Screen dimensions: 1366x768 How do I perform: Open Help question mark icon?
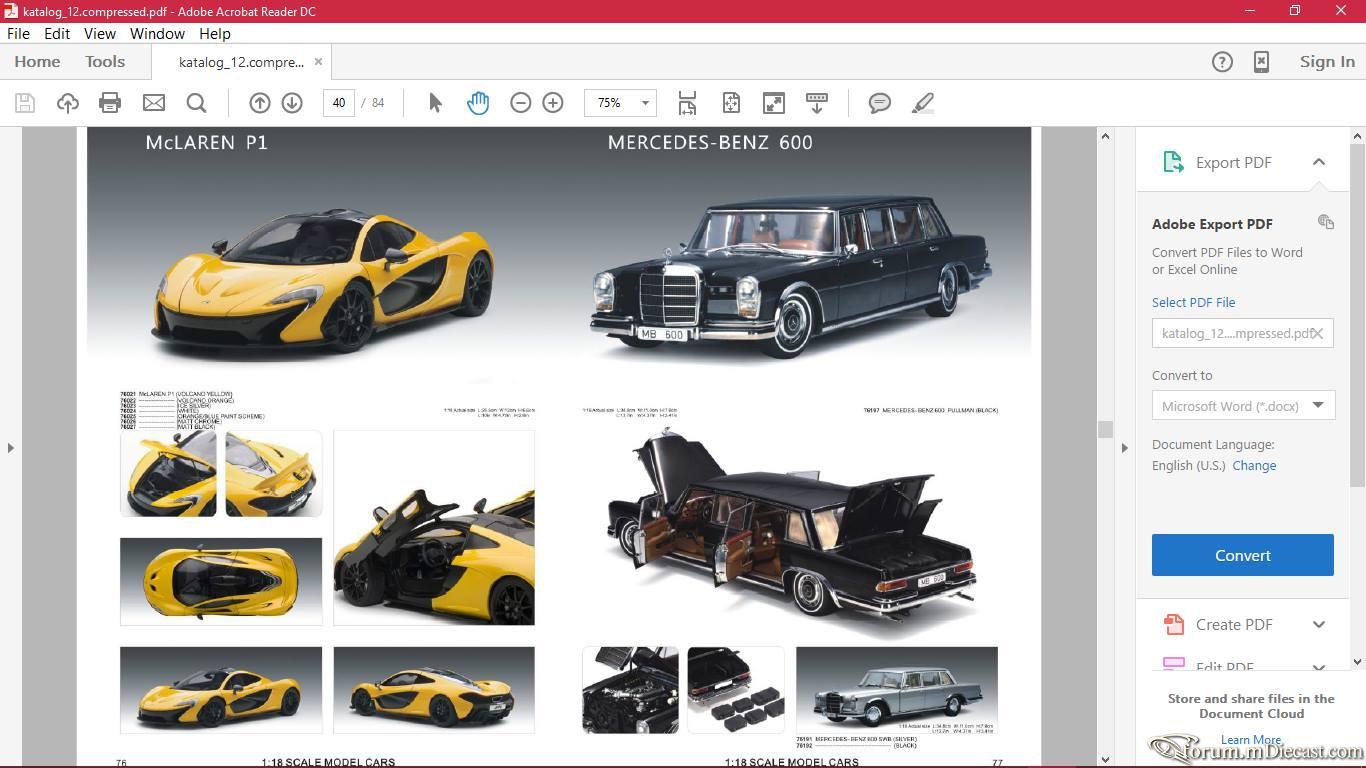point(1222,62)
